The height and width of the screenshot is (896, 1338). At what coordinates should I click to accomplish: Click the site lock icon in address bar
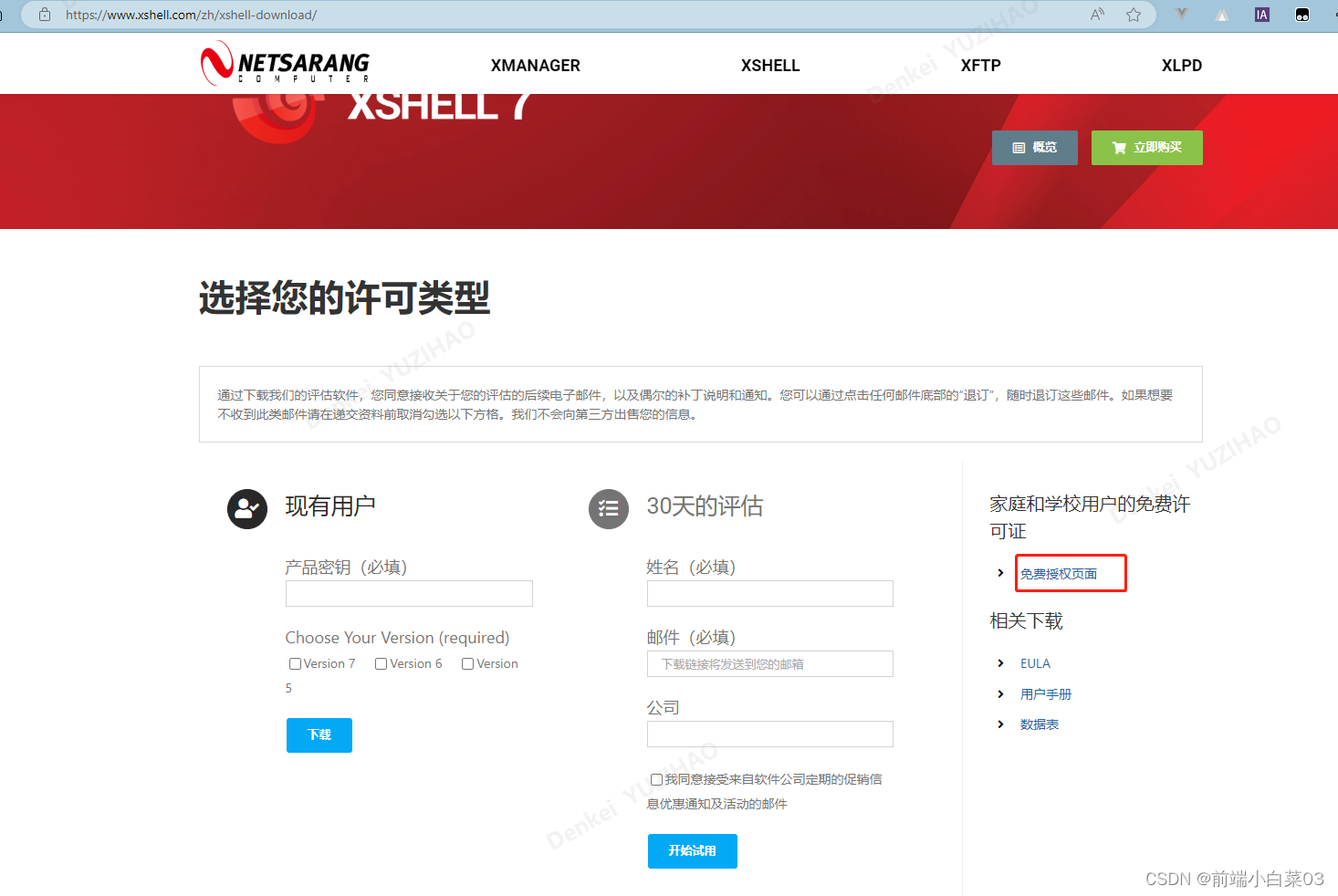coord(45,15)
